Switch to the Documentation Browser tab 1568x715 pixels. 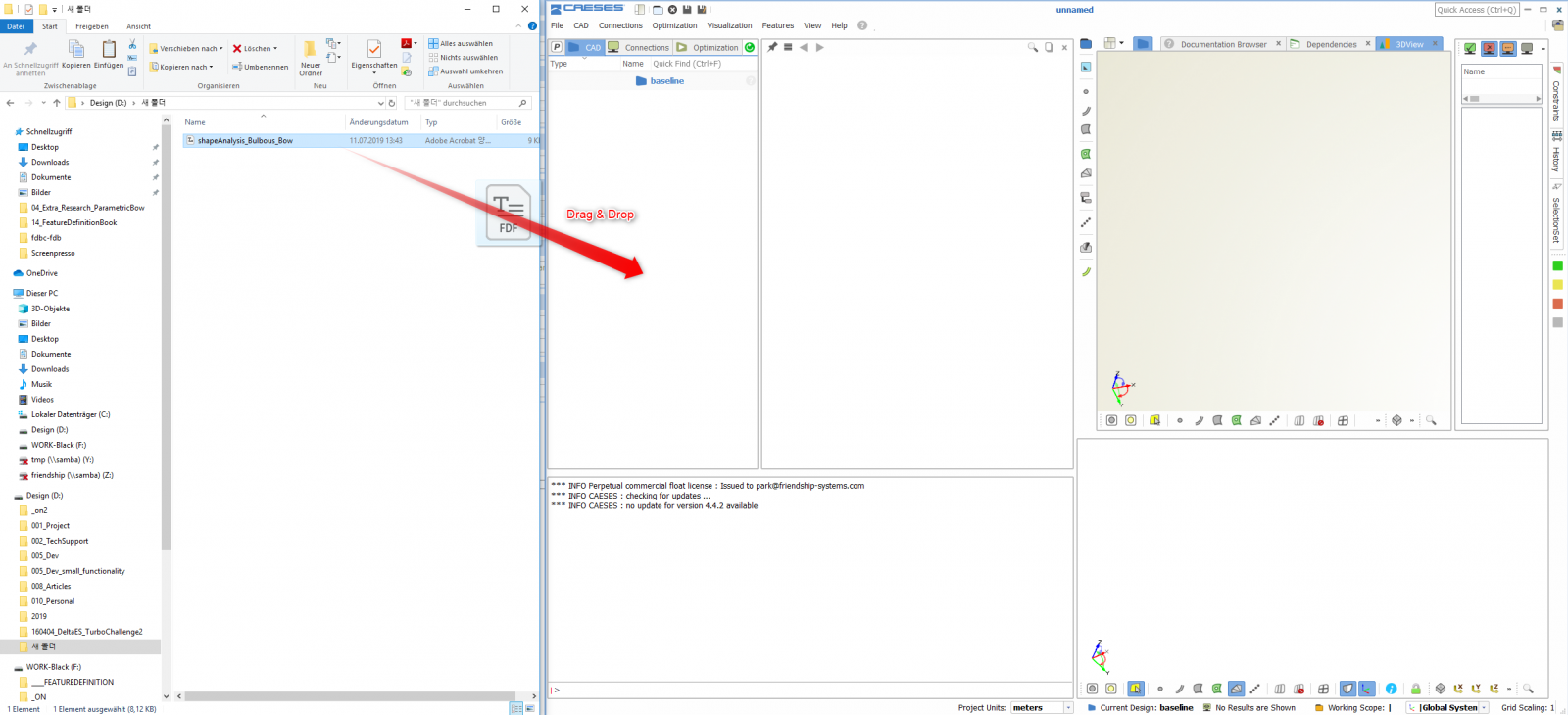coord(1223,44)
